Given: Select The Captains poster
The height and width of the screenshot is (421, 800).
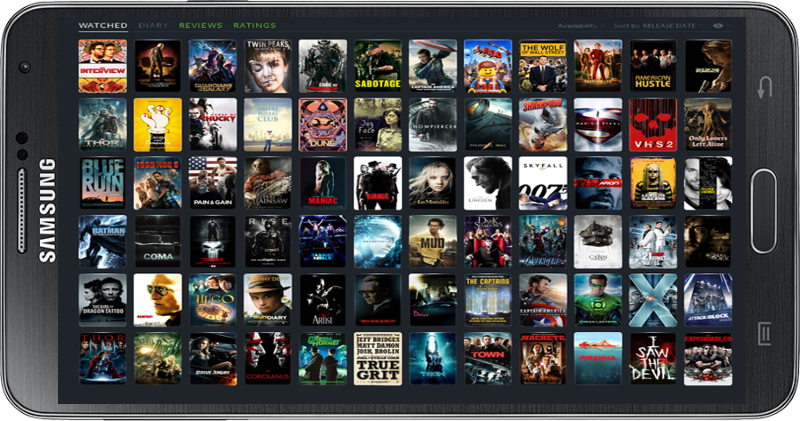Looking at the screenshot, I should pyautogui.click(x=488, y=300).
